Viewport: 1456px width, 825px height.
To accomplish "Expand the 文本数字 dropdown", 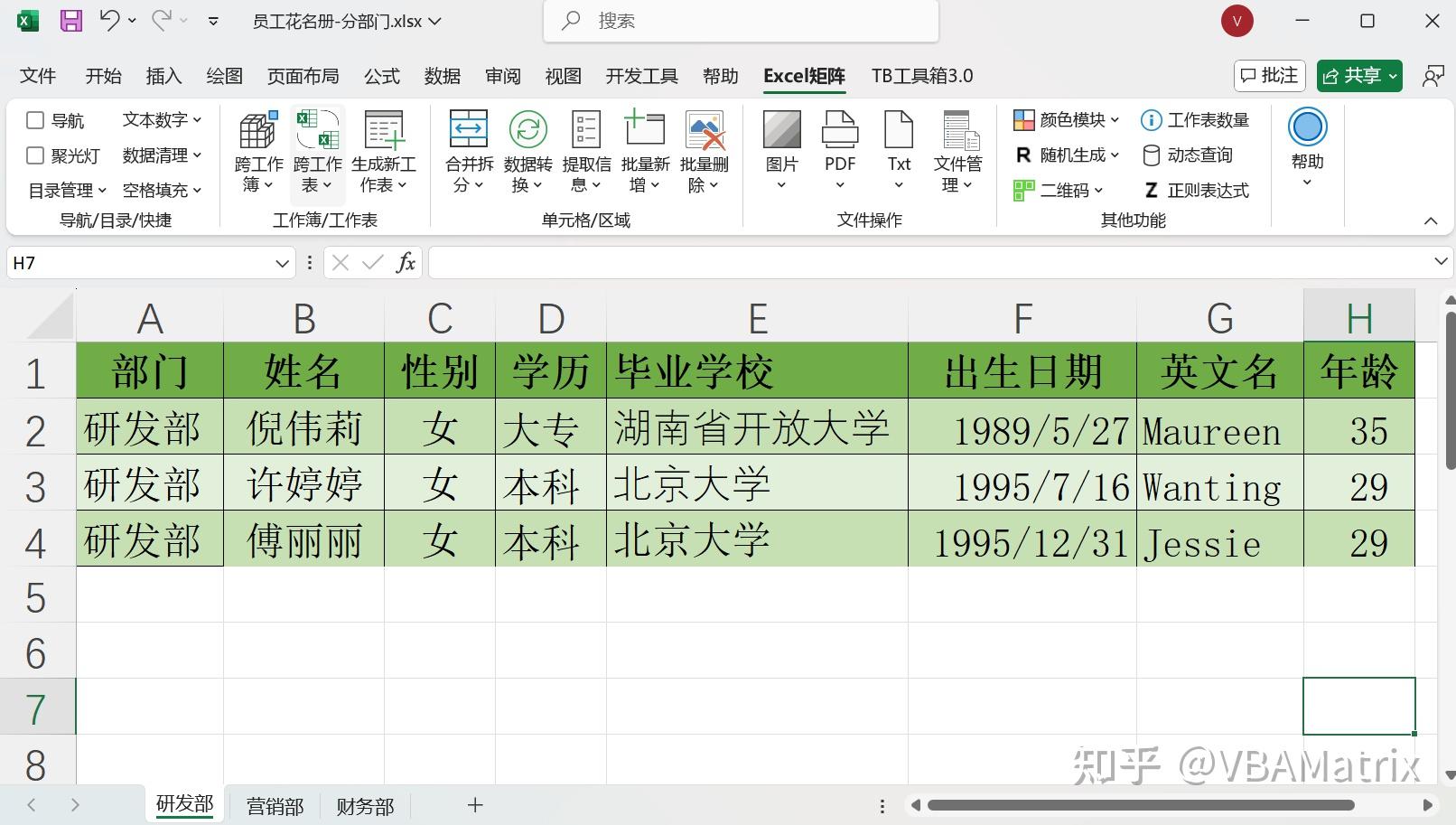I will pyautogui.click(x=163, y=119).
